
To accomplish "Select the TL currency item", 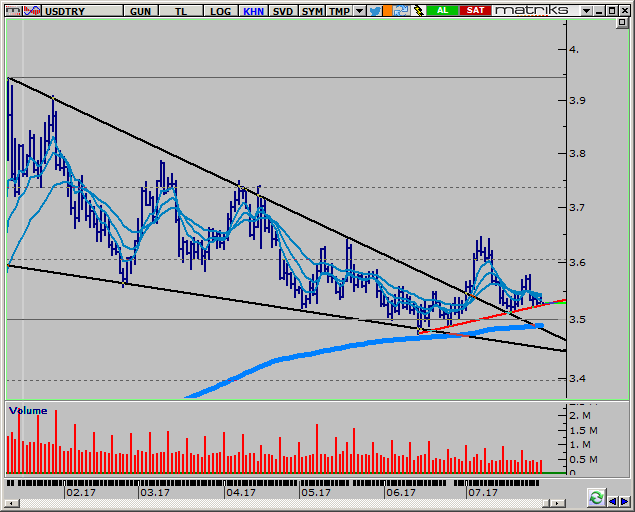I will tap(180, 10).
